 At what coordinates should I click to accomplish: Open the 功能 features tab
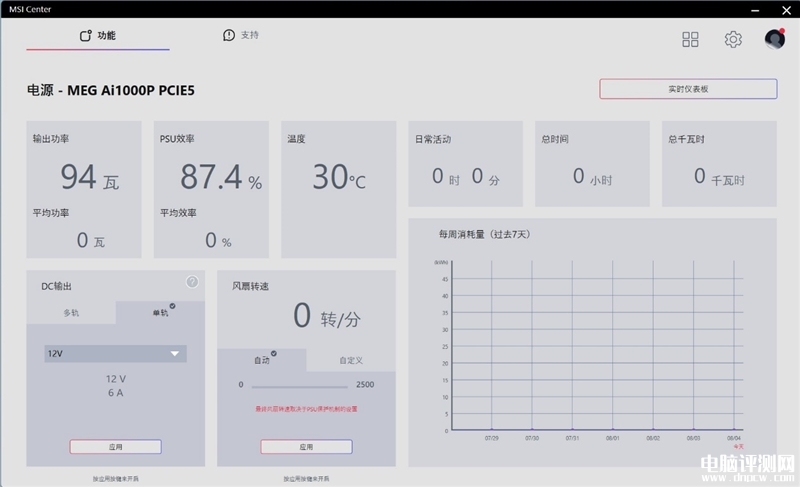[x=98, y=35]
